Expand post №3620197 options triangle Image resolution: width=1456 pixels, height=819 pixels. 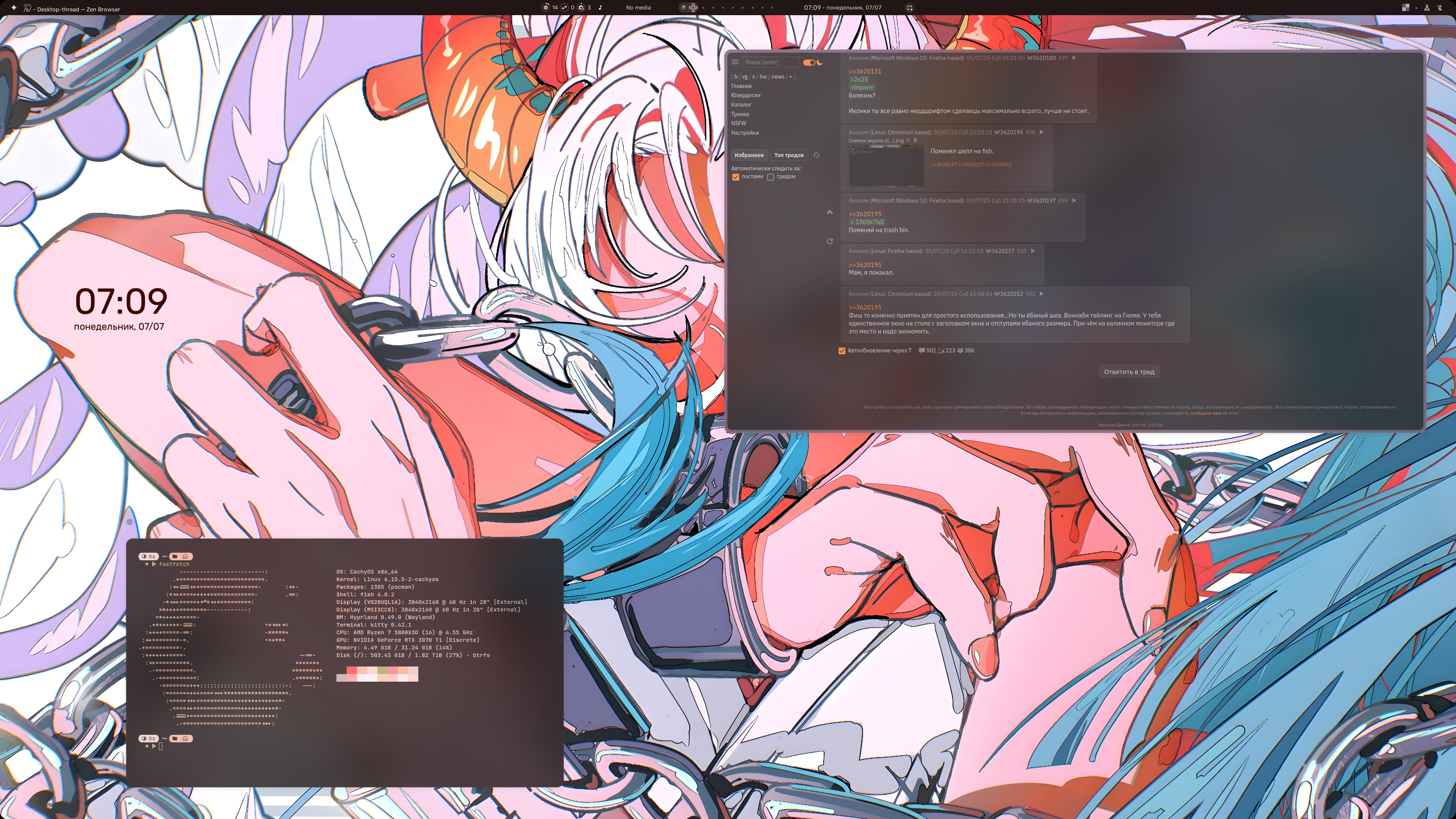1074,201
